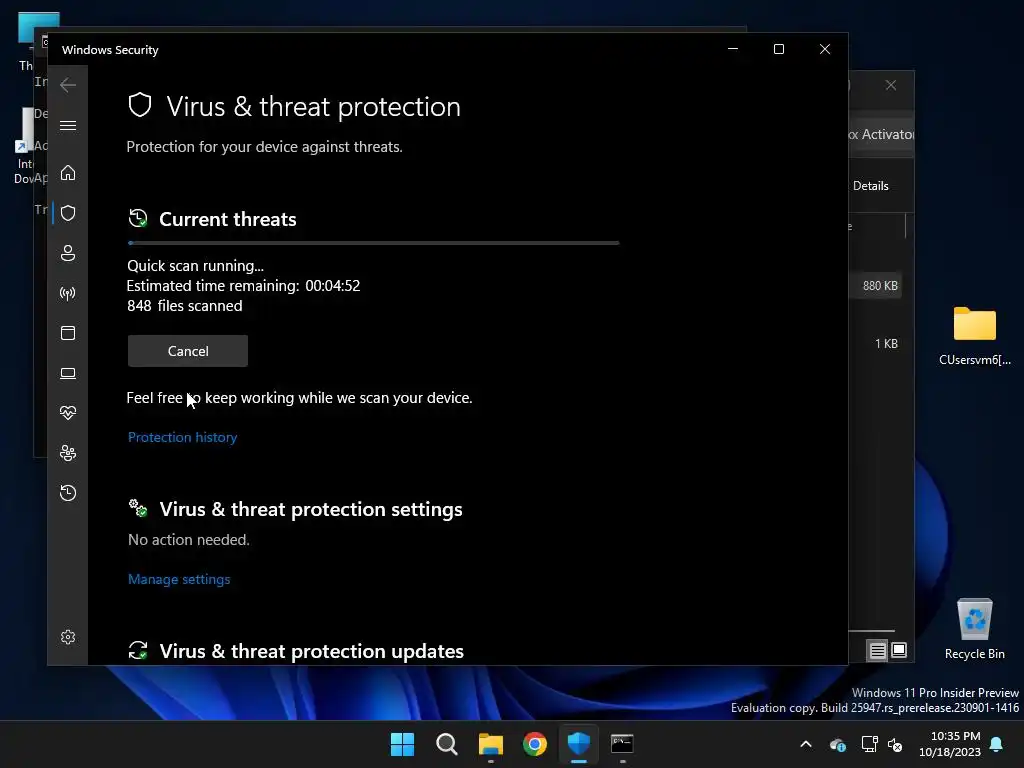This screenshot has height=768, width=1024.
Task: Open the hamburger navigation menu
Action: click(68, 125)
